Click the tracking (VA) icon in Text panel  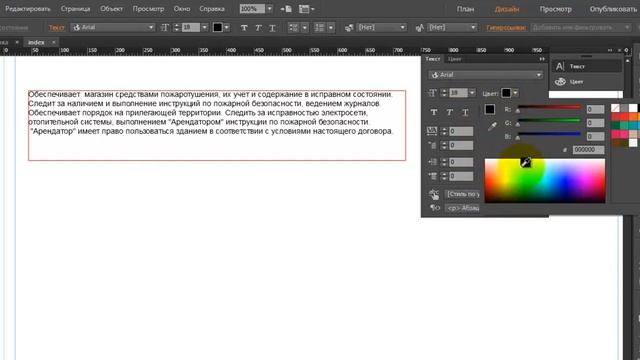432,131
